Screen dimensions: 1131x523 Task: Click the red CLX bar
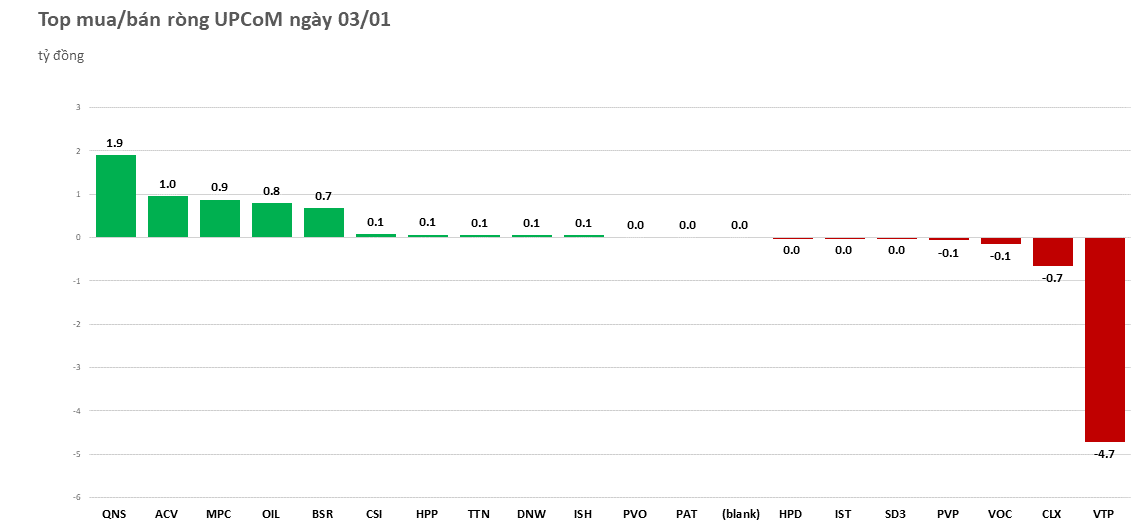(1052, 252)
